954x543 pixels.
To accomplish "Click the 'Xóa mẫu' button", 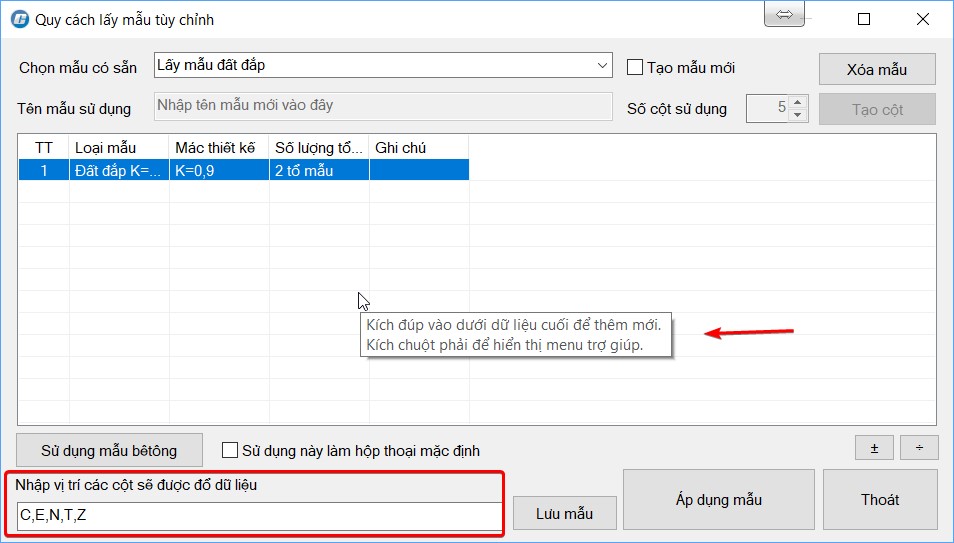I will coord(876,69).
